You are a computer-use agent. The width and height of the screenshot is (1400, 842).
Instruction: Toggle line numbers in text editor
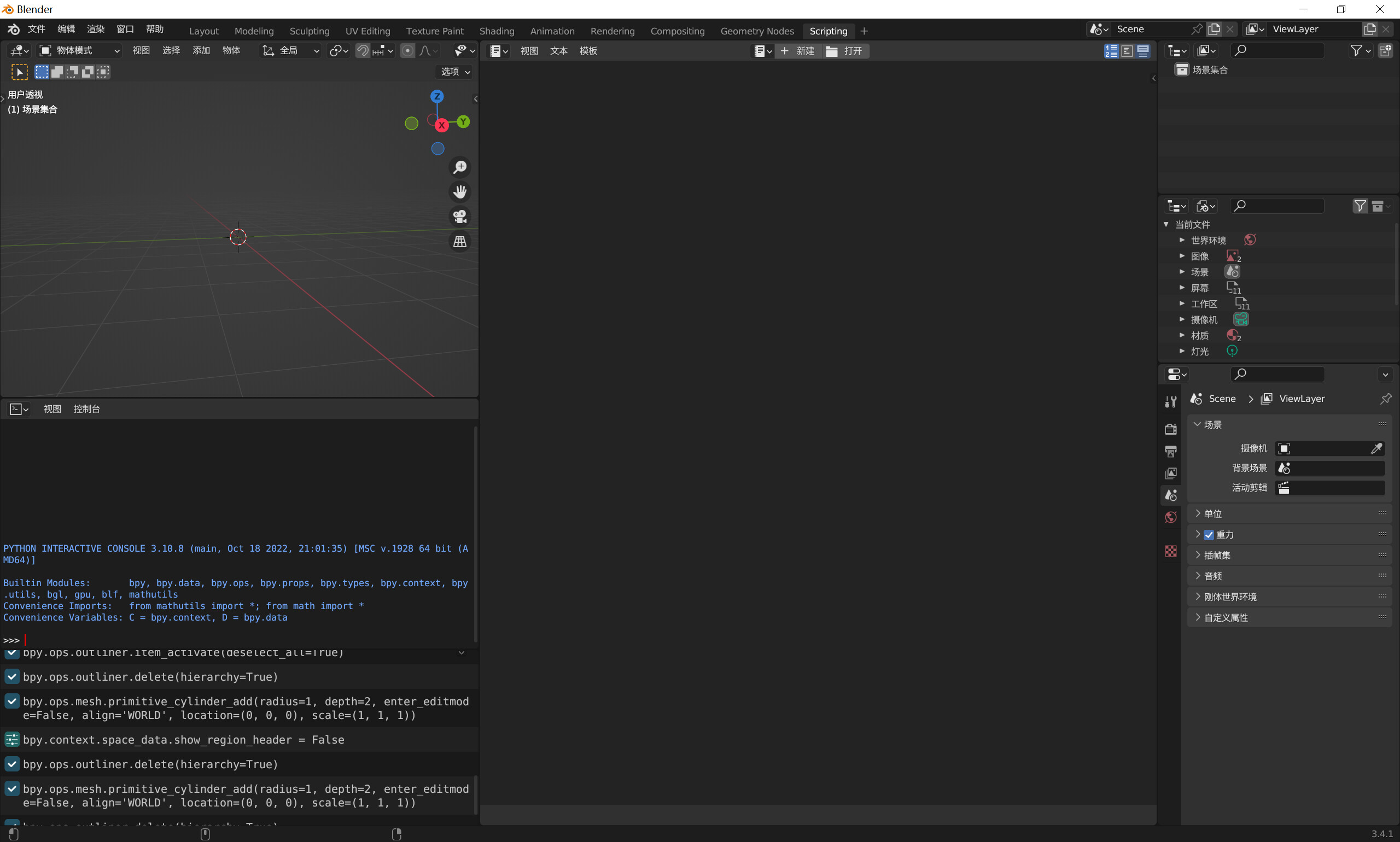[1111, 51]
